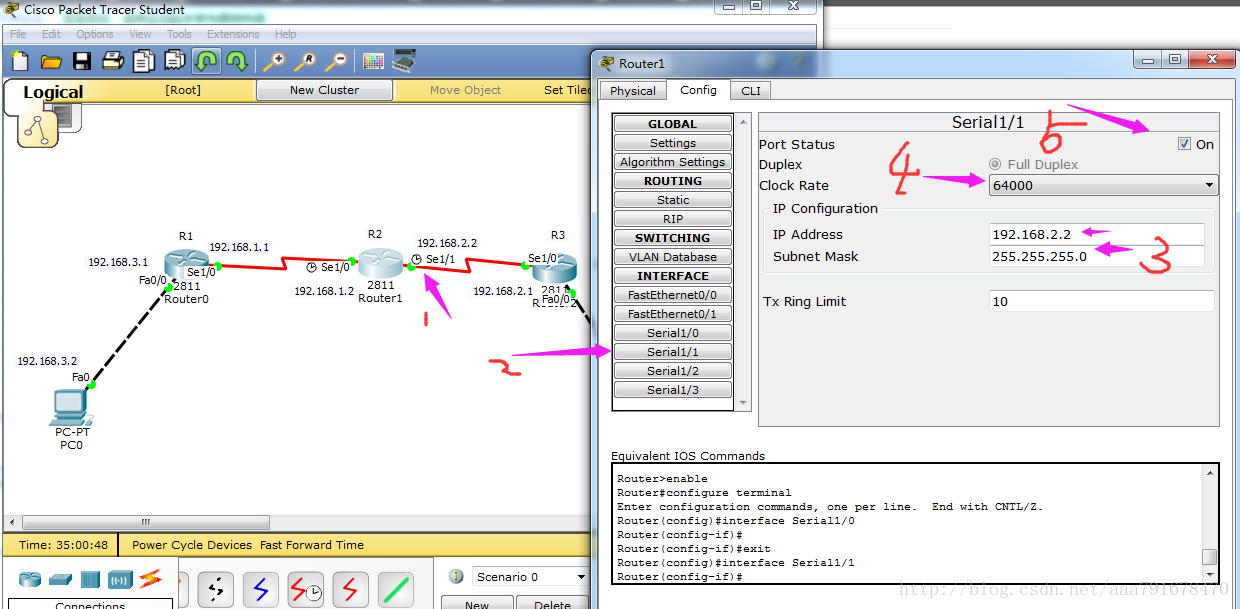Choose the phone cable dotted connection
1240x609 pixels.
tap(216, 590)
